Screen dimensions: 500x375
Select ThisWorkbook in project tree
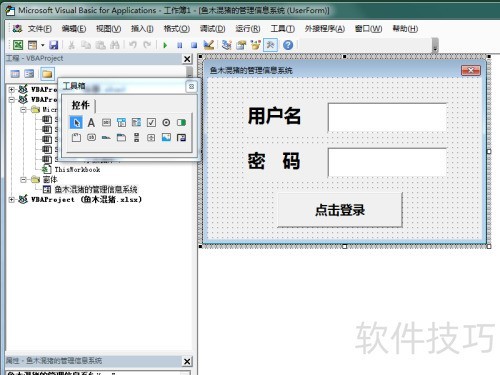pos(77,170)
